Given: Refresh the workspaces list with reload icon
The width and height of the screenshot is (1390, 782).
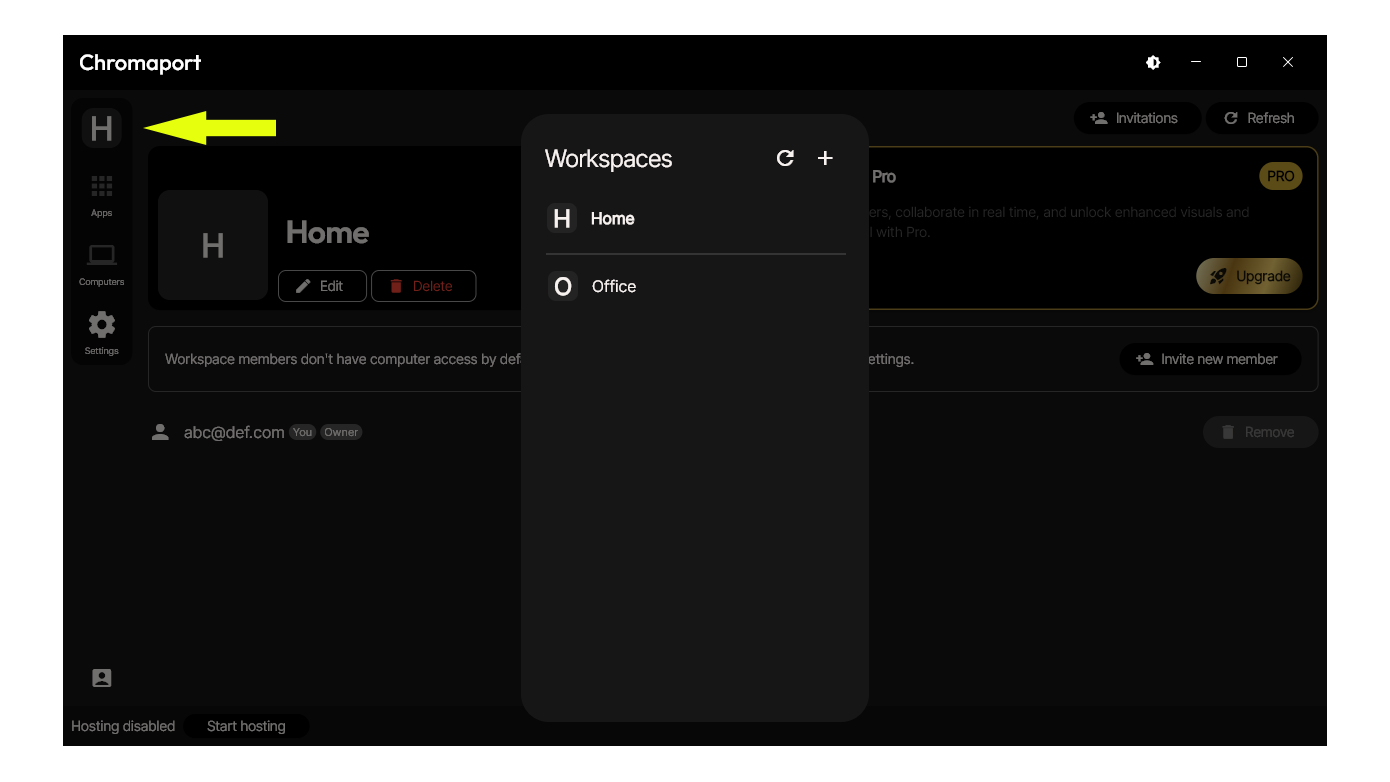Looking at the screenshot, I should [785, 158].
